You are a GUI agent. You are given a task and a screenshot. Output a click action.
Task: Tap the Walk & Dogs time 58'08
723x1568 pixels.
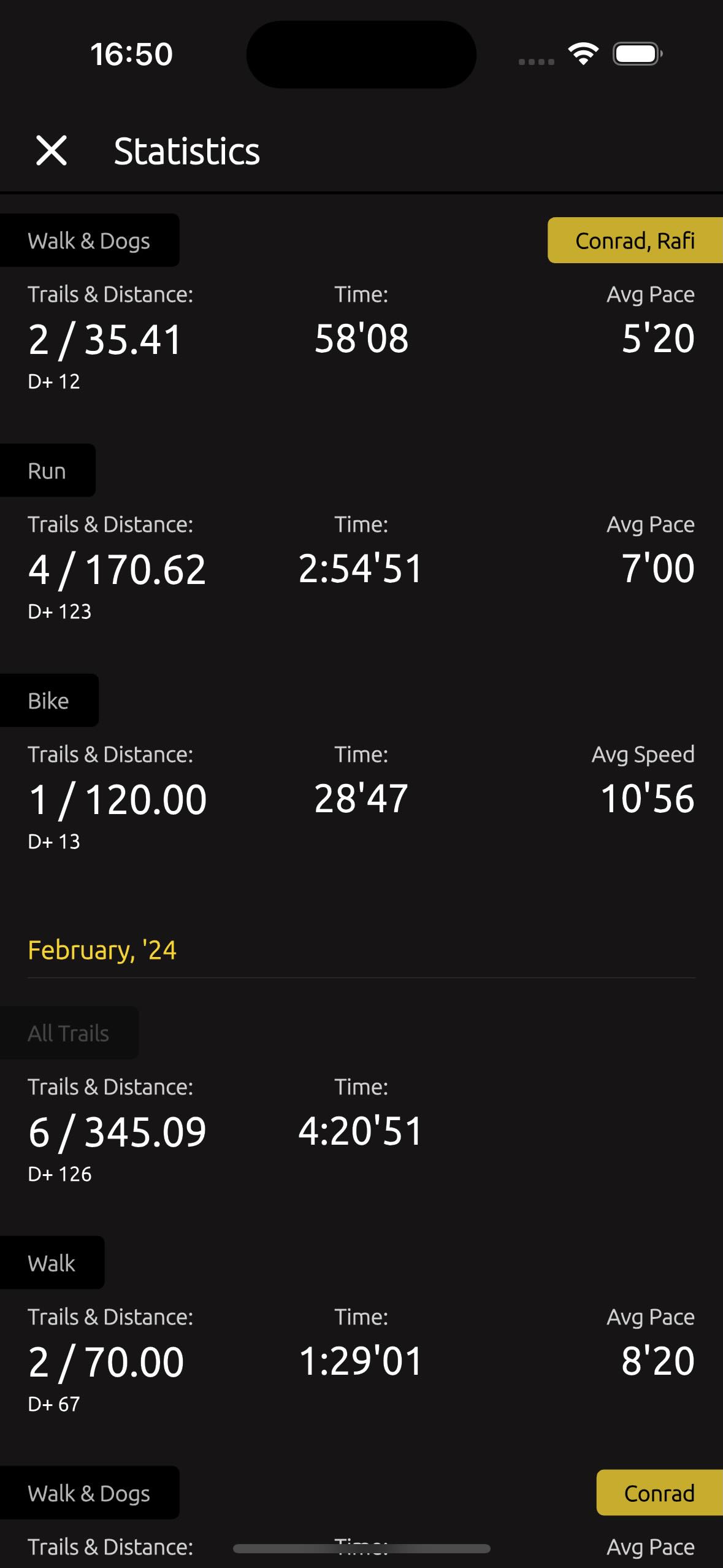pos(361,339)
